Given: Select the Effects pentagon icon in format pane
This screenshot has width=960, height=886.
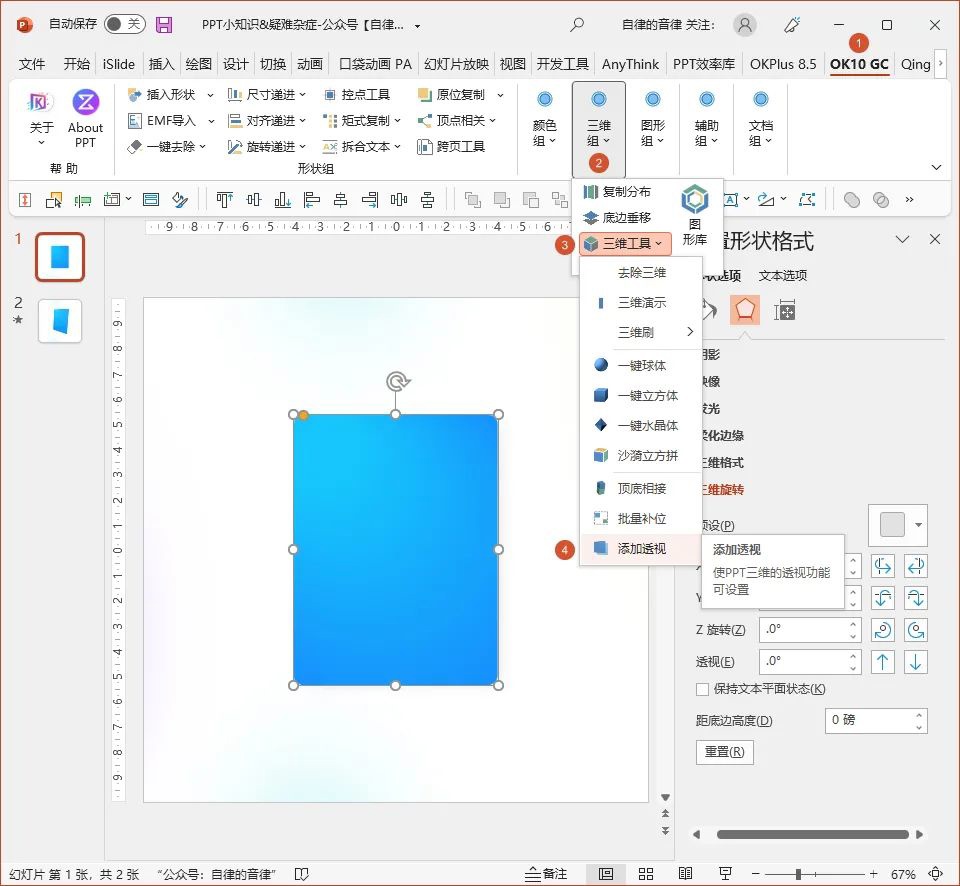Looking at the screenshot, I should point(744,310).
